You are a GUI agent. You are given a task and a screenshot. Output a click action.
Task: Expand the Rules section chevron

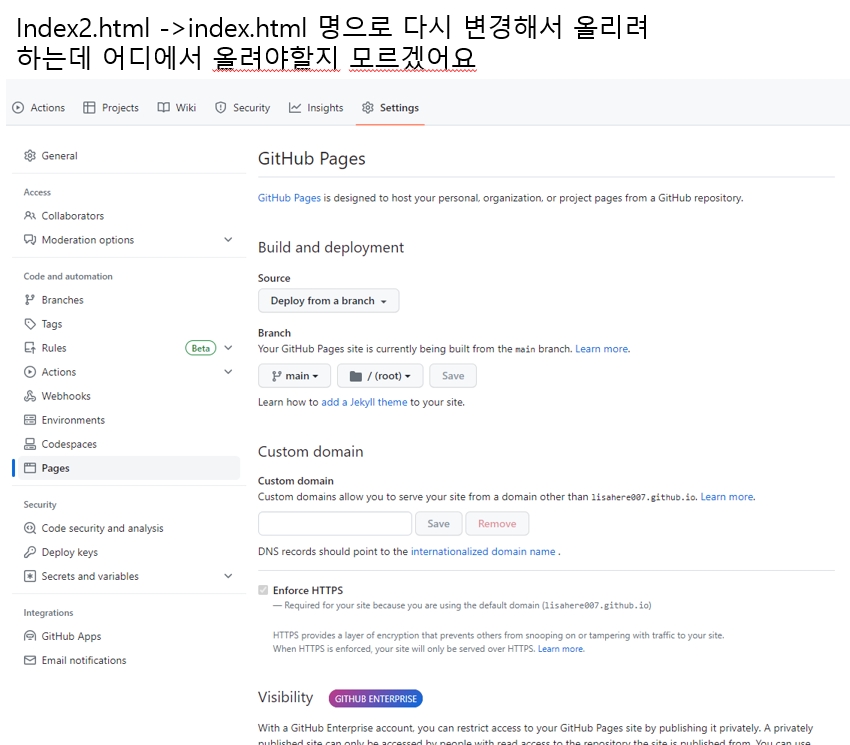point(228,348)
